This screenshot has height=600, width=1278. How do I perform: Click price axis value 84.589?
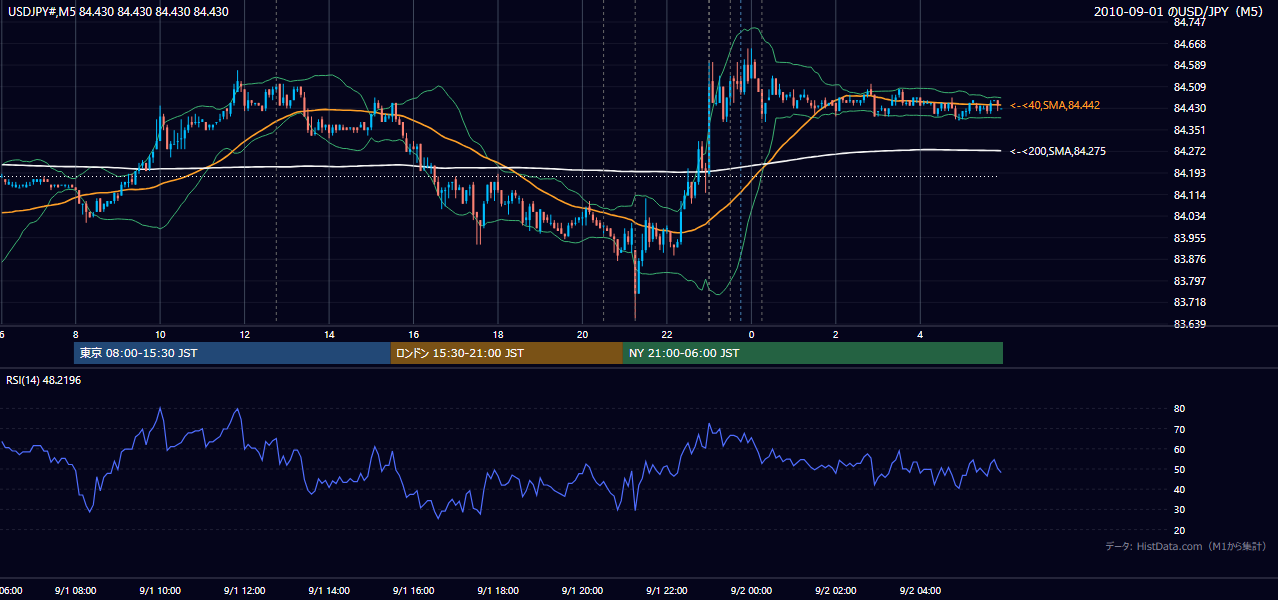click(x=1189, y=66)
